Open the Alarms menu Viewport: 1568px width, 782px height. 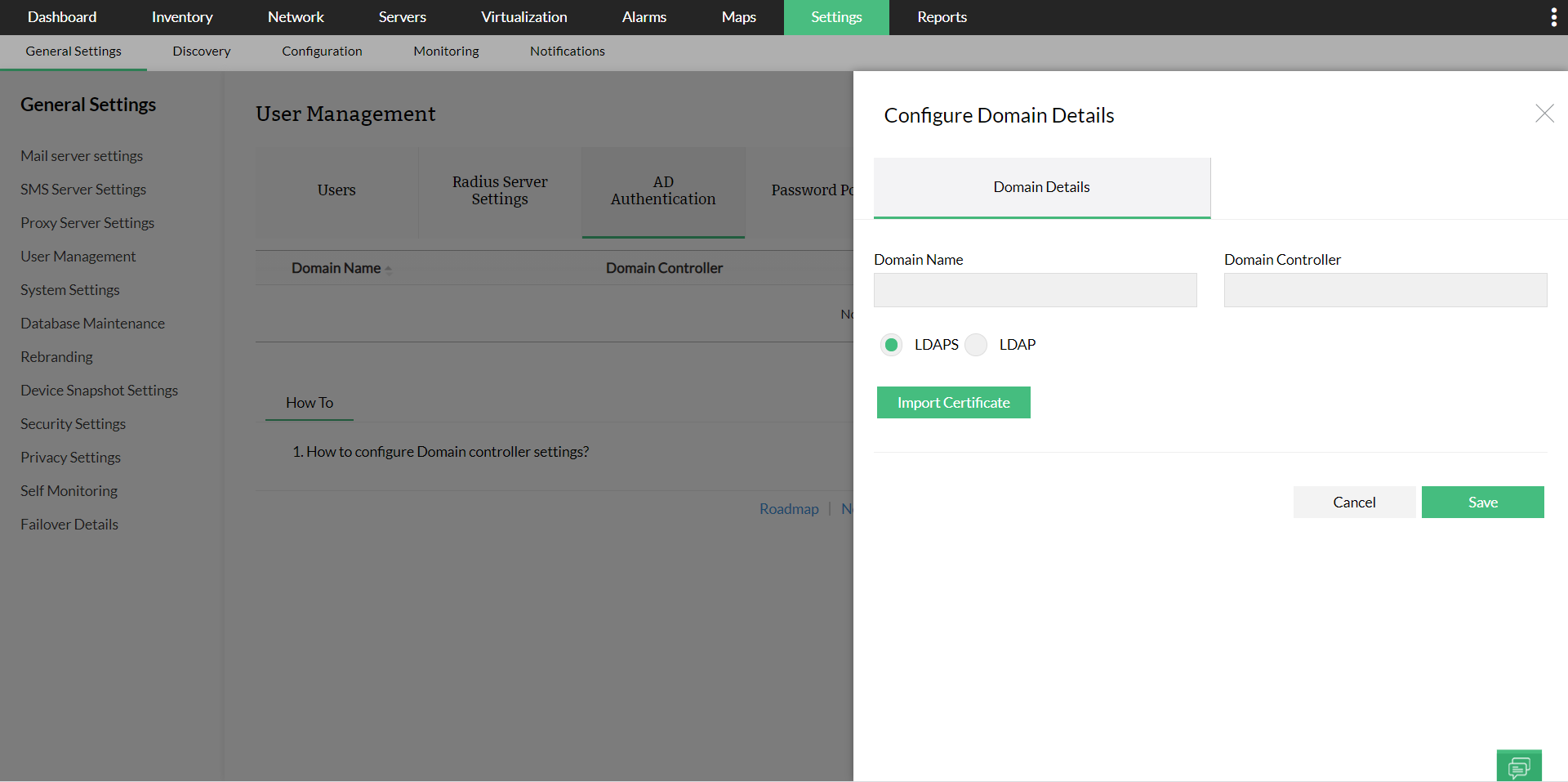coord(644,17)
